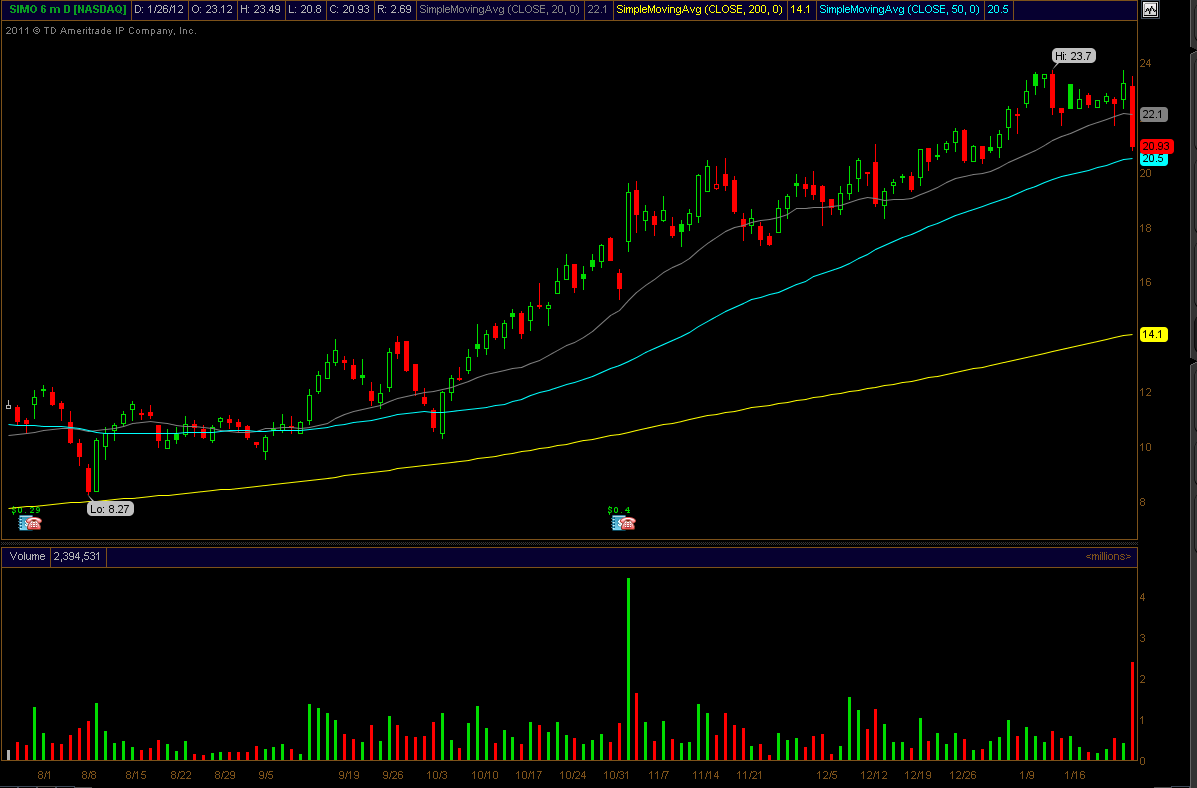Viewport: 1197px width, 788px height.
Task: Click the high price H: 23.49
Action: coord(260,10)
